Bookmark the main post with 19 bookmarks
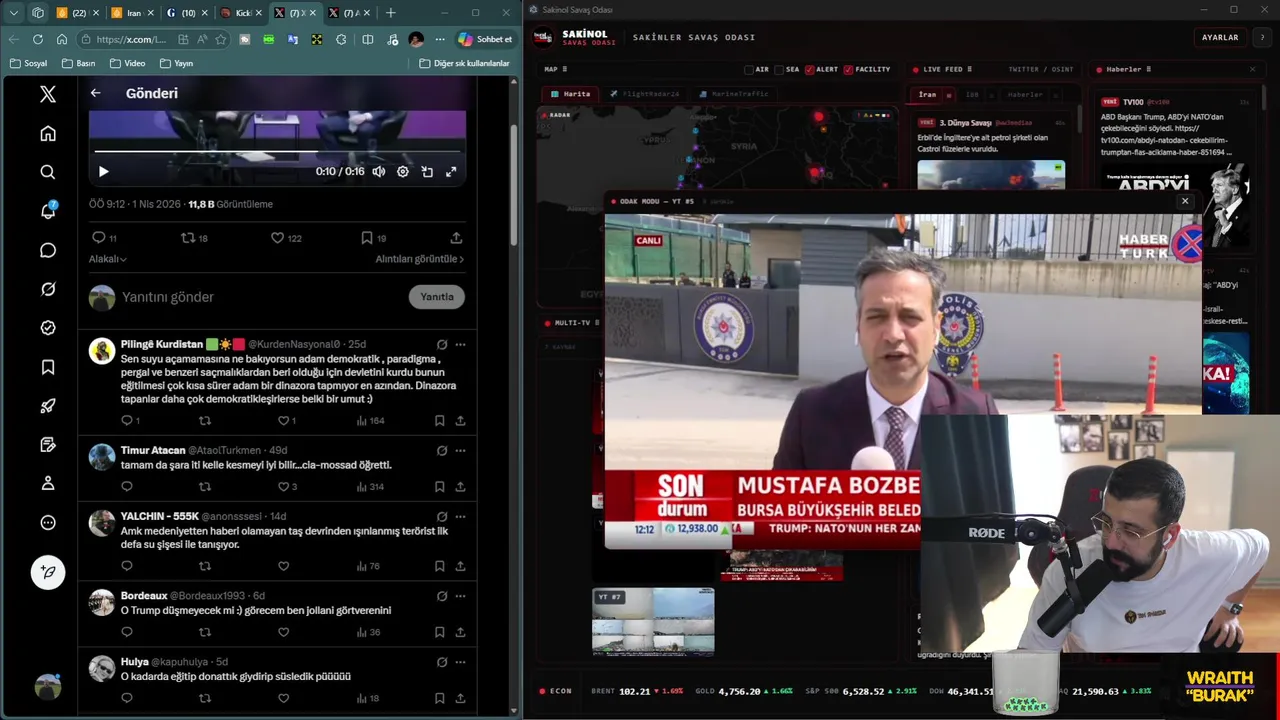 click(373, 238)
